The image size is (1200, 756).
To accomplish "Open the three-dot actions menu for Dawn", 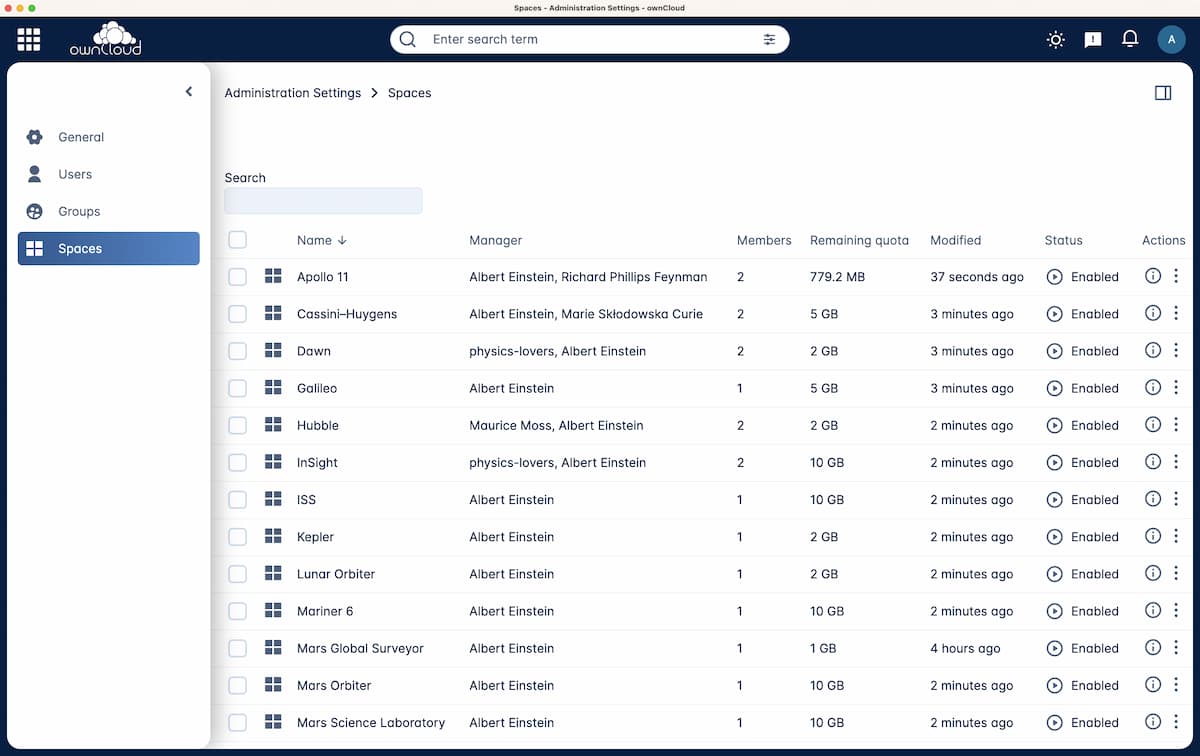I will pos(1176,351).
